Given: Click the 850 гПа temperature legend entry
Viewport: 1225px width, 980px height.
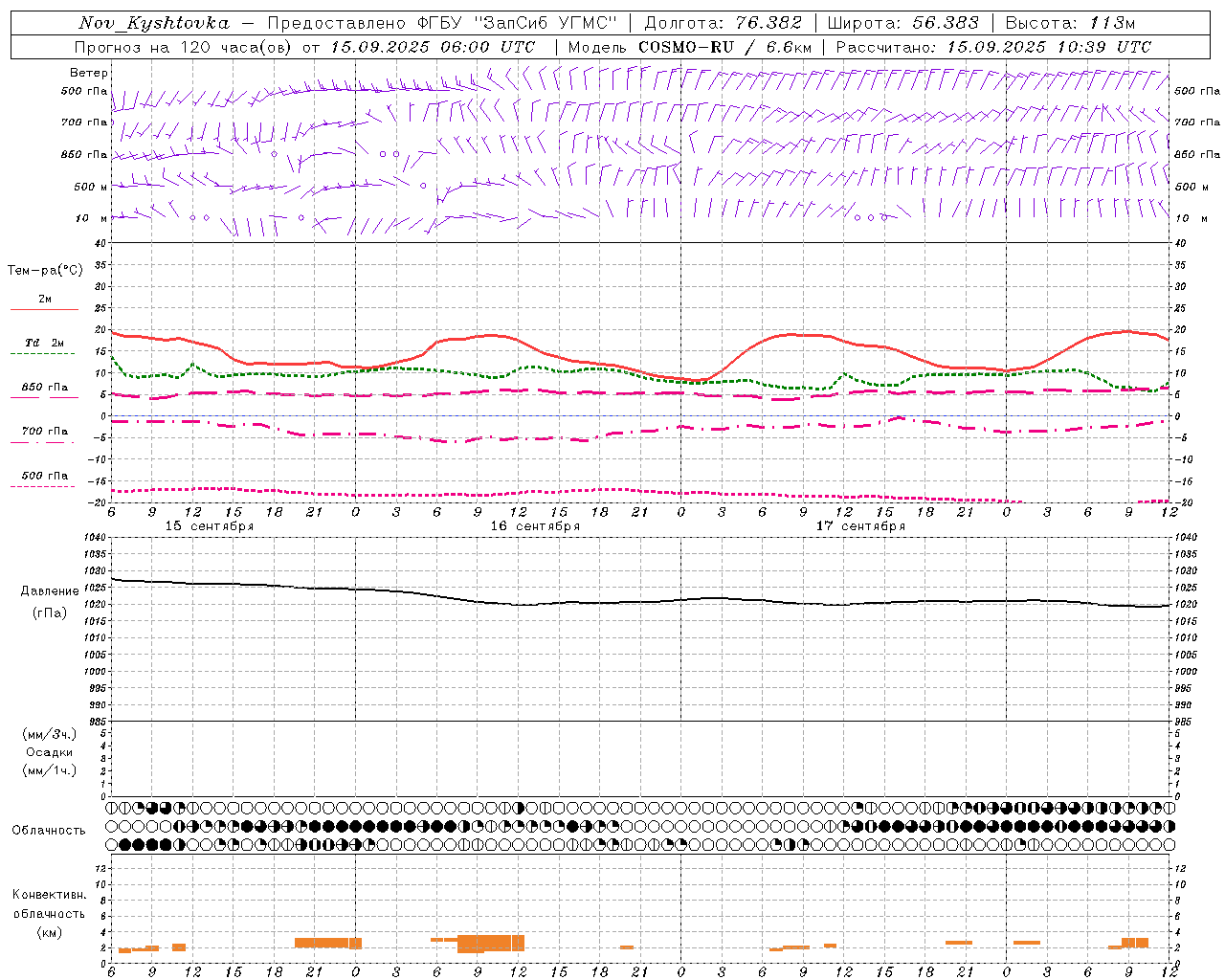Looking at the screenshot, I should 44,388.
